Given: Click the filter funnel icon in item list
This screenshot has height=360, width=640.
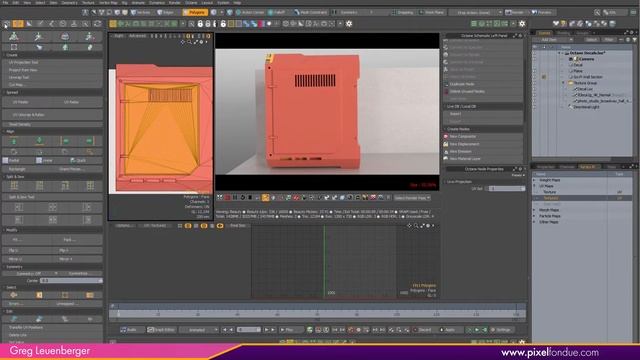Looking at the screenshot, I should [x=634, y=40].
